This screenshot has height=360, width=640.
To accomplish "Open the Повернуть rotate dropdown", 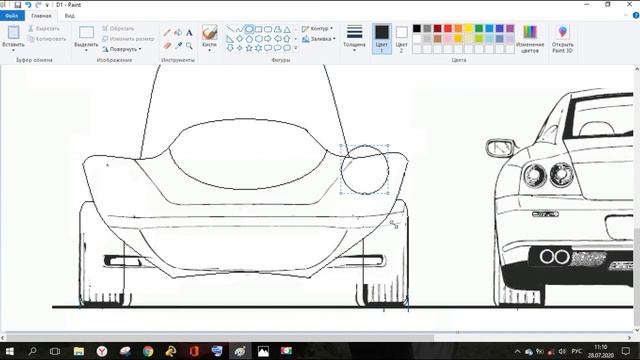I will point(122,49).
